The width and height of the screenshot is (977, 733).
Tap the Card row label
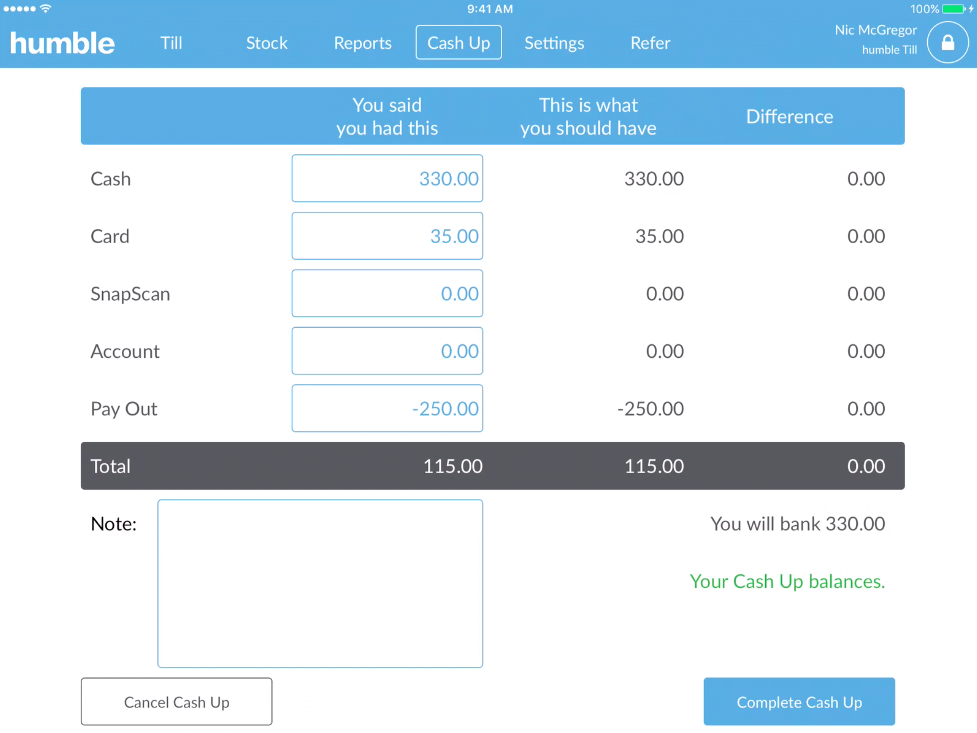pos(110,236)
